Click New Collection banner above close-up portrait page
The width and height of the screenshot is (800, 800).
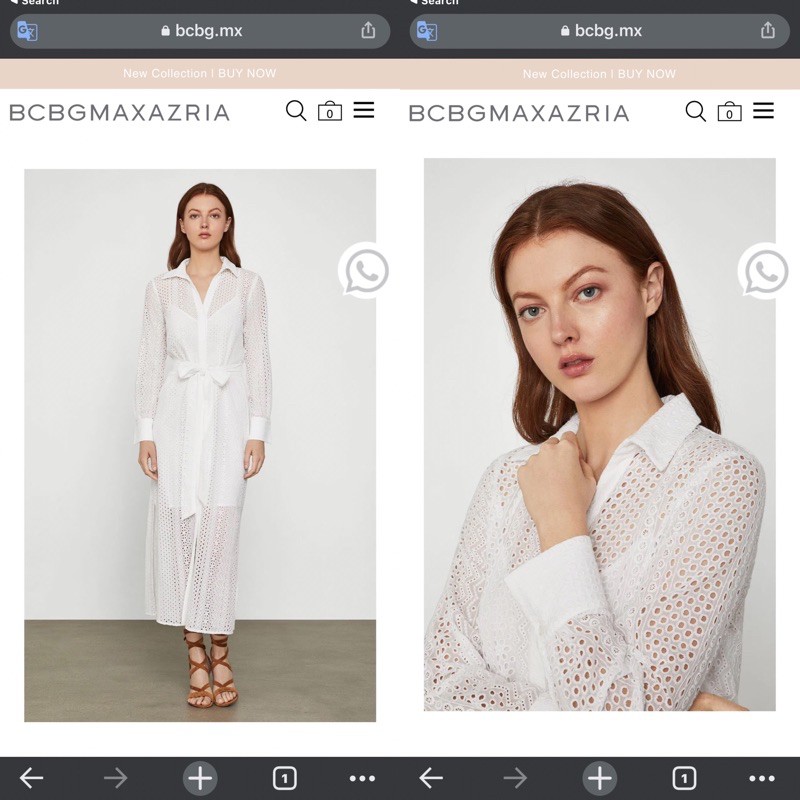pos(564,74)
